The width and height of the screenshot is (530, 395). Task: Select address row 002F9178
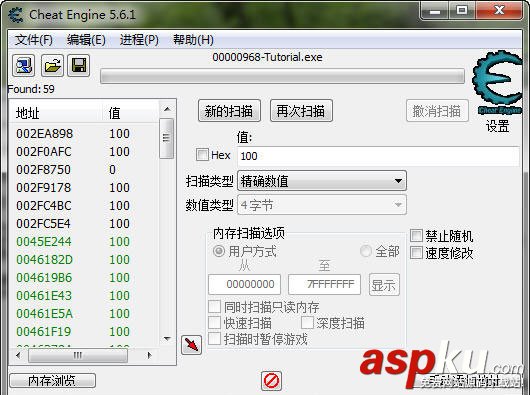pos(85,188)
